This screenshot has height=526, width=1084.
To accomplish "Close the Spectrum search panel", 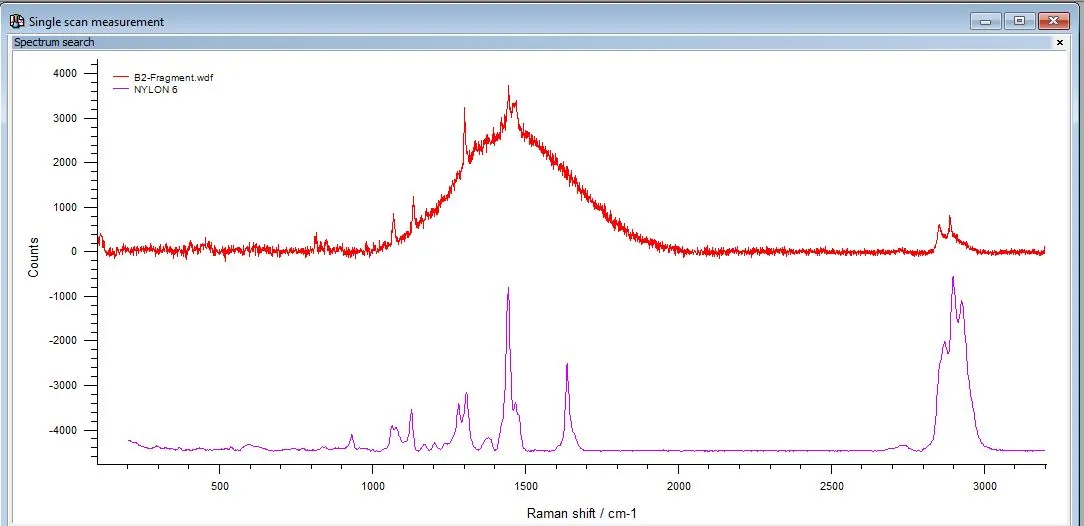I will [1060, 42].
